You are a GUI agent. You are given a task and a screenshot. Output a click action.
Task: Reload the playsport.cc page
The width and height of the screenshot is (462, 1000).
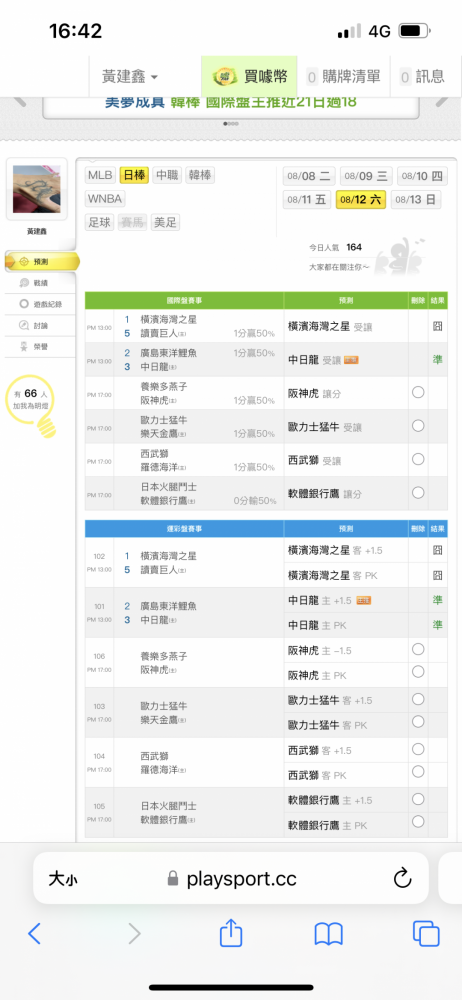coord(402,879)
